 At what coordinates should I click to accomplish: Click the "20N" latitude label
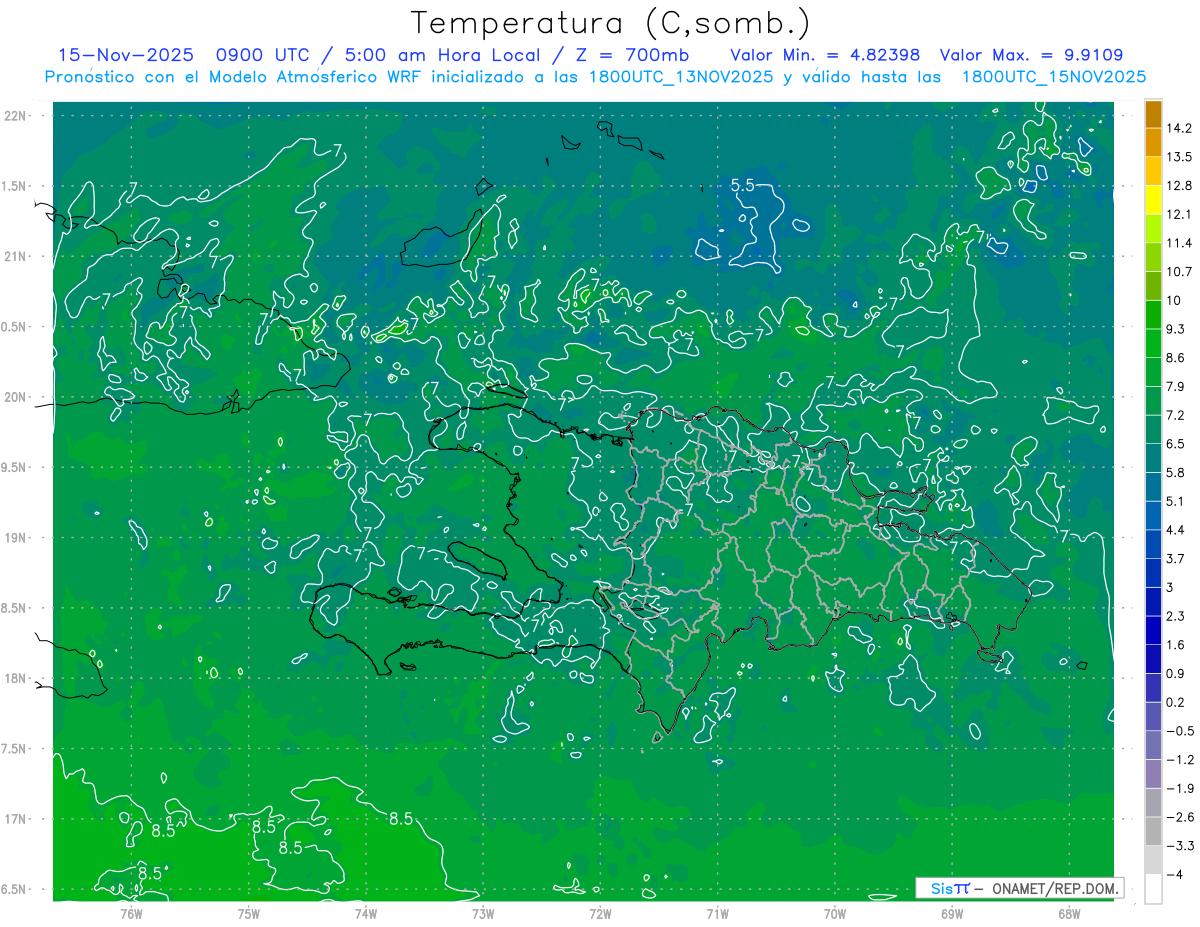pos(17,397)
